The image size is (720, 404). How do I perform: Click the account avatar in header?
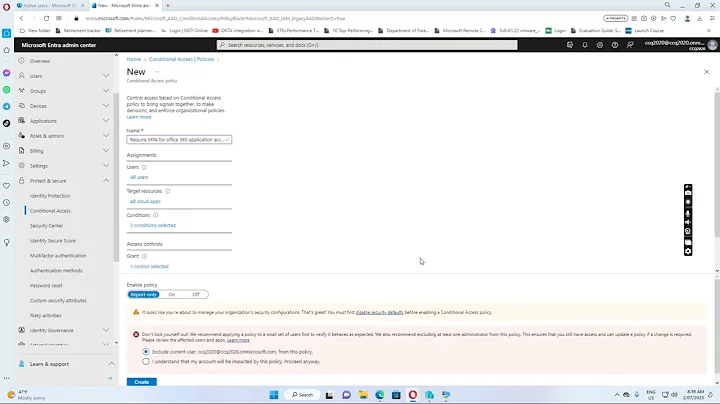click(712, 45)
